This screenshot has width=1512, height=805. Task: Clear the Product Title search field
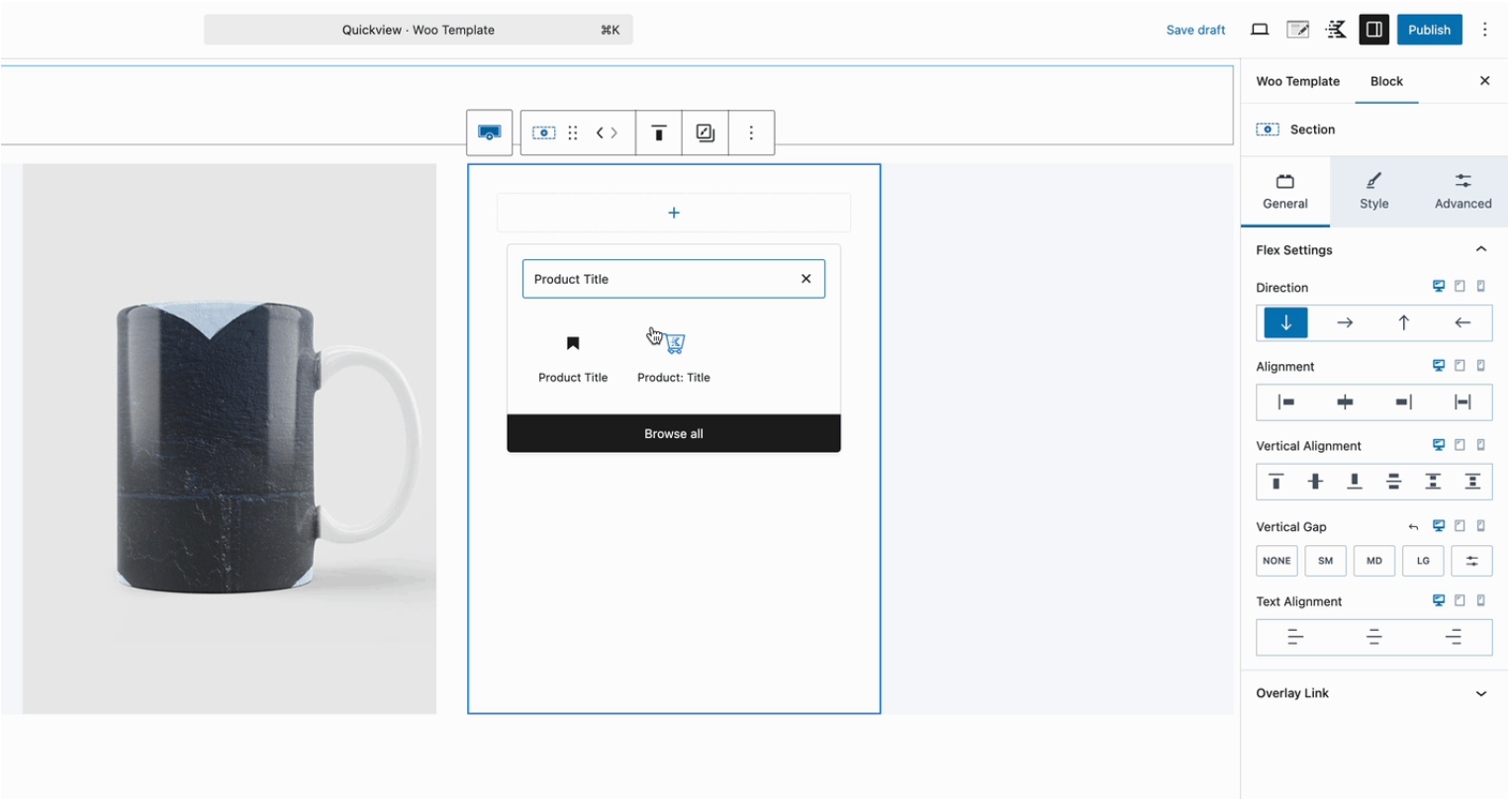[805, 279]
